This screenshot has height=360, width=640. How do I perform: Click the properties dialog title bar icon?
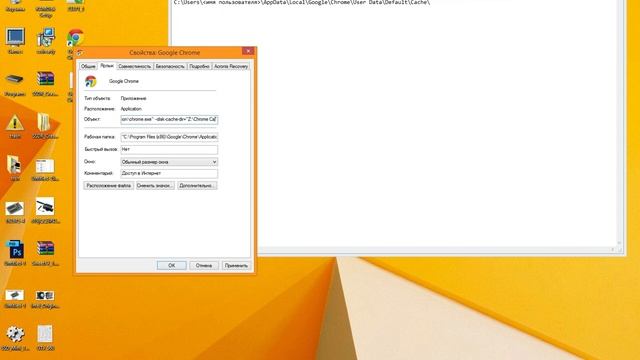coord(80,53)
